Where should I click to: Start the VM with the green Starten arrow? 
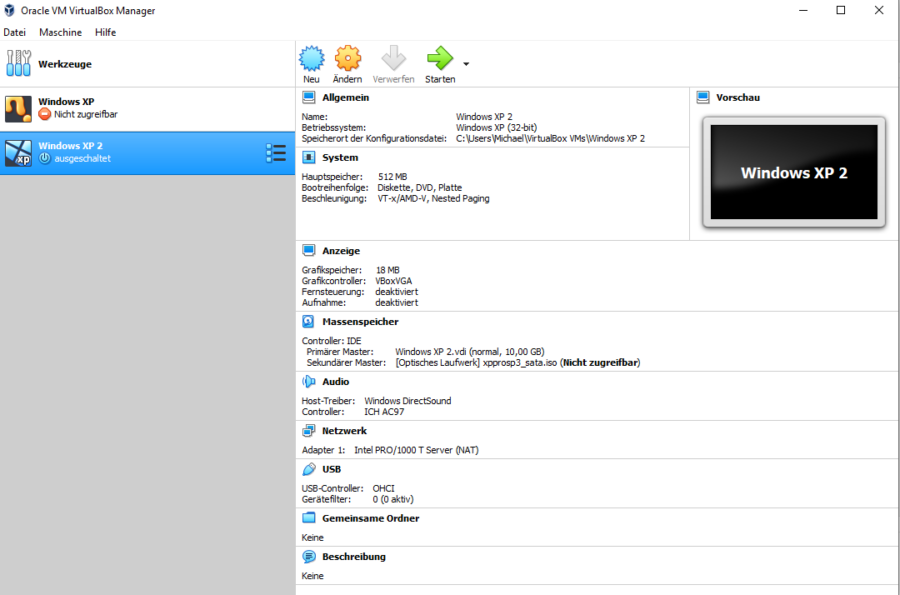tap(440, 59)
